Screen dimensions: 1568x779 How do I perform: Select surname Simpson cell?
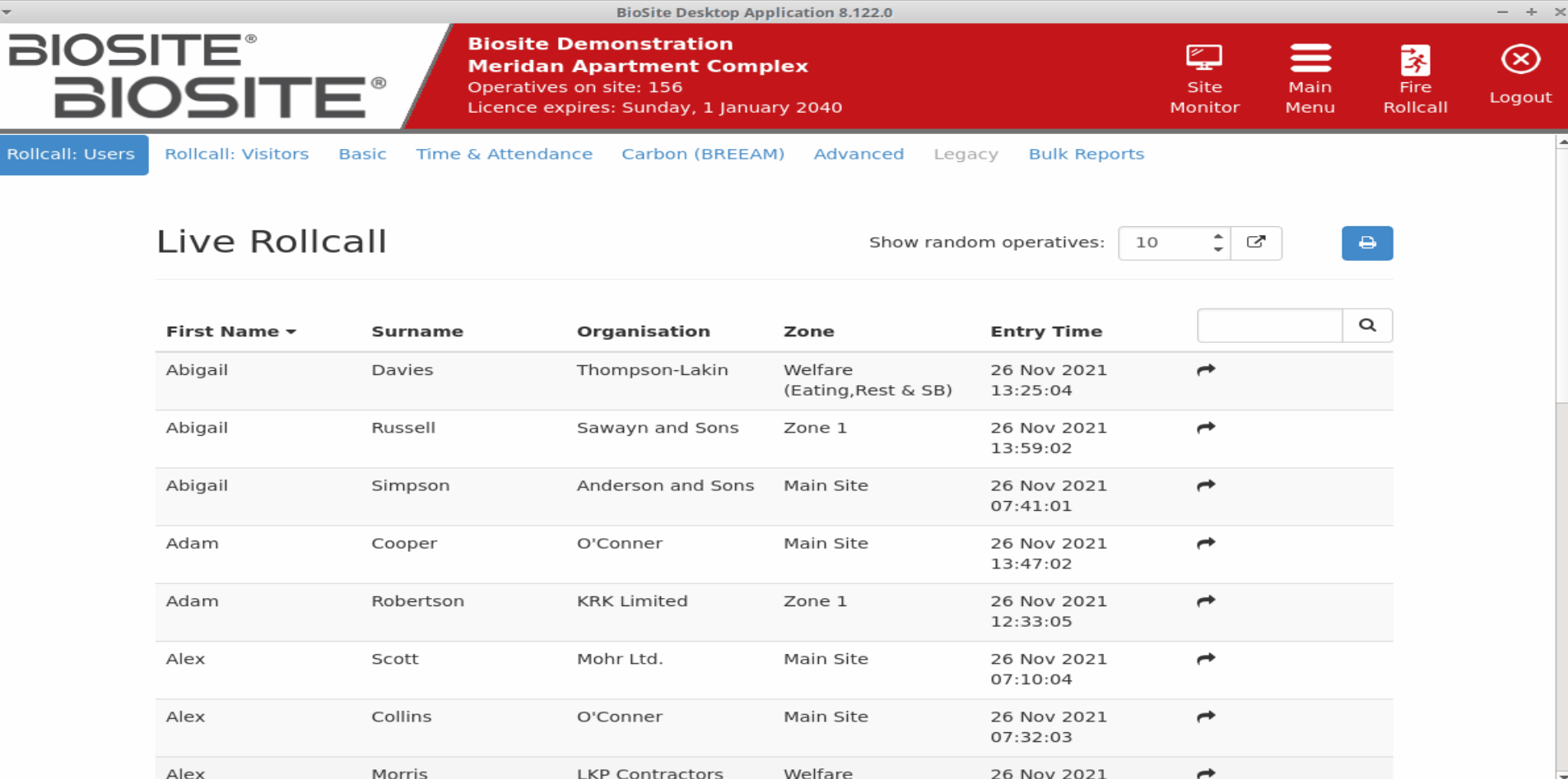coord(411,485)
